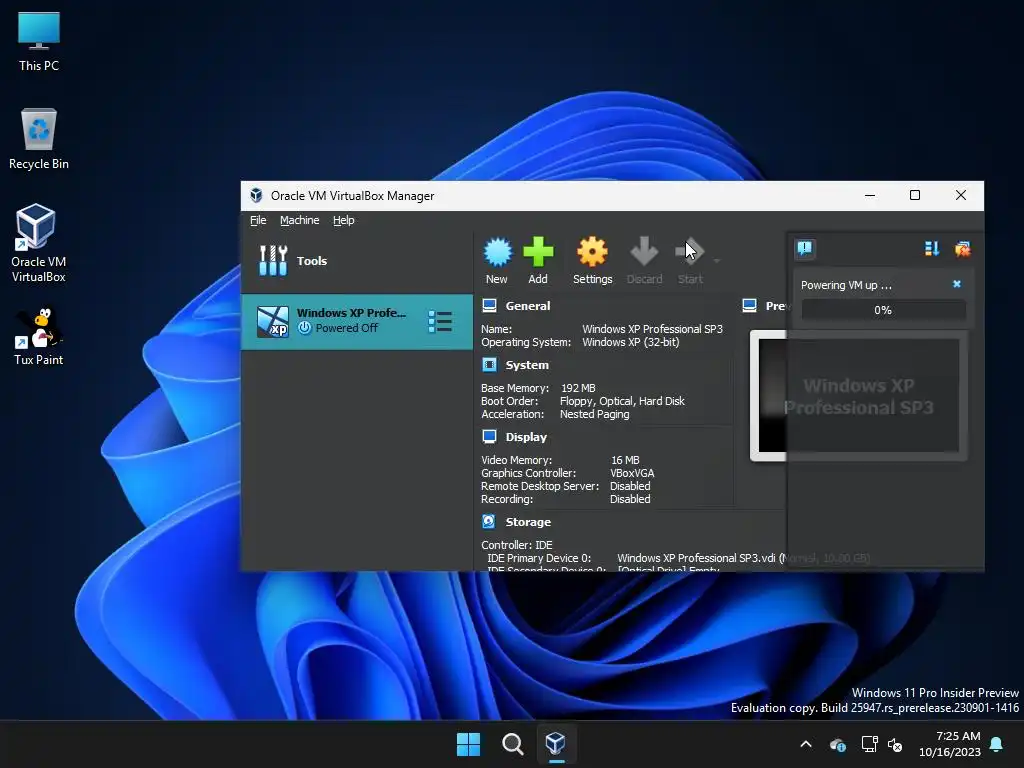
Task: Click the 16 MB video memory value
Action: pos(625,460)
